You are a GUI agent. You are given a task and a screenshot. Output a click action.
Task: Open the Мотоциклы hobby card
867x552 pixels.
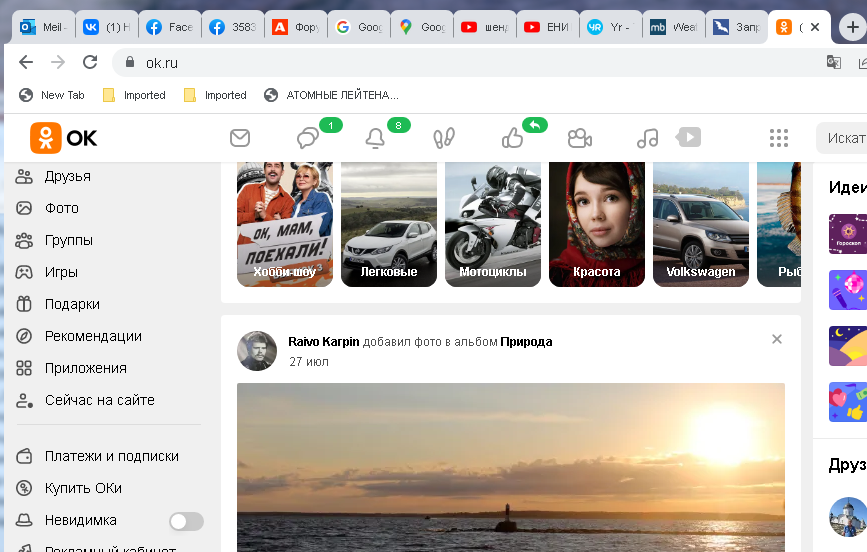pos(493,224)
